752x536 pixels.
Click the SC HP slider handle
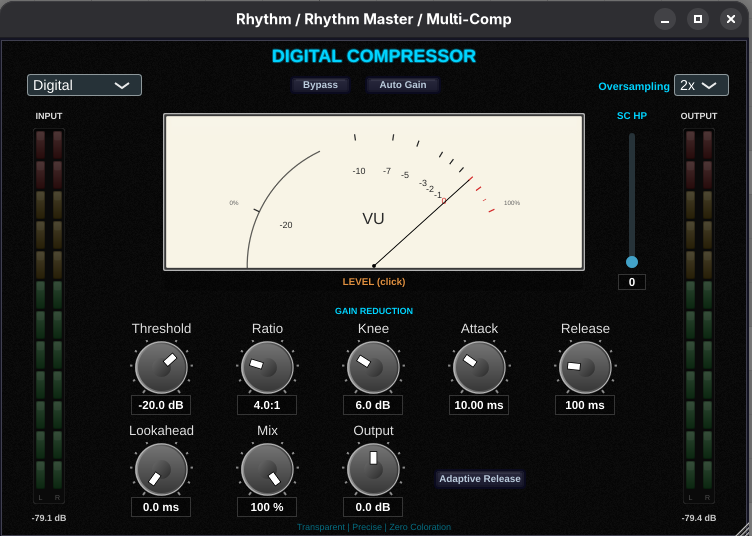click(632, 262)
